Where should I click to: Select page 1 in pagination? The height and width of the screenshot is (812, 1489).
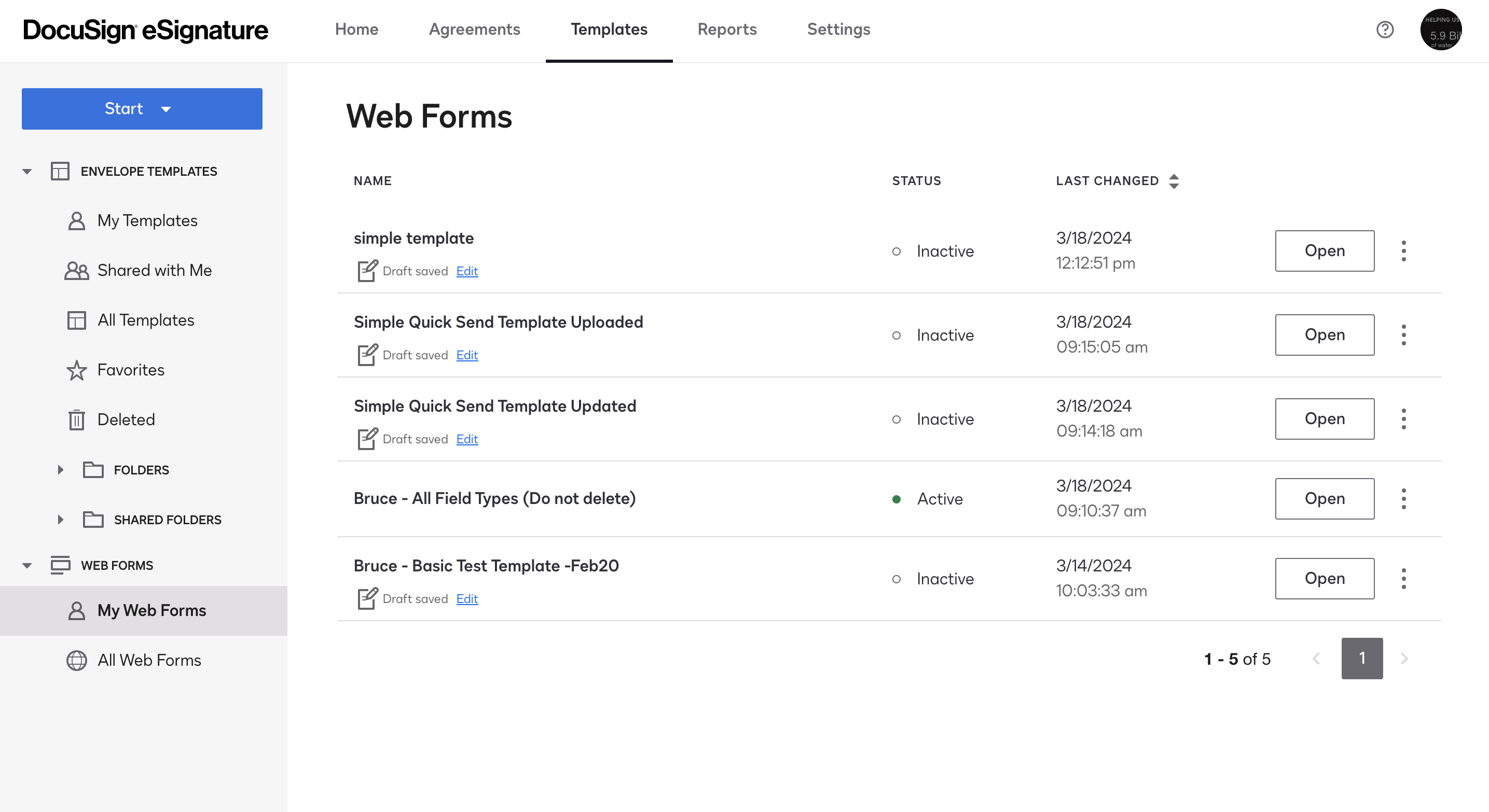tap(1361, 659)
